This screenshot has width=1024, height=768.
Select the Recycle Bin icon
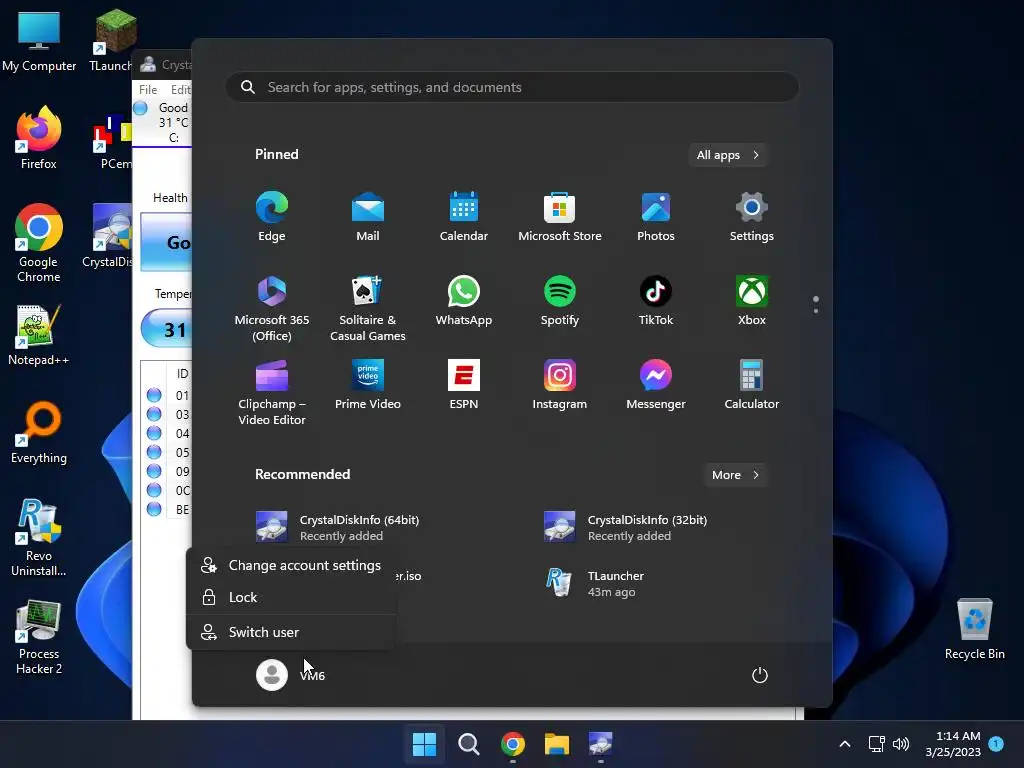pos(974,629)
